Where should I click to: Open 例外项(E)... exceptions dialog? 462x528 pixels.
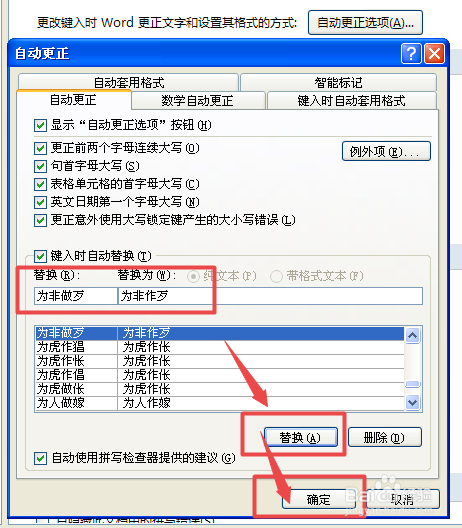pyautogui.click(x=386, y=151)
